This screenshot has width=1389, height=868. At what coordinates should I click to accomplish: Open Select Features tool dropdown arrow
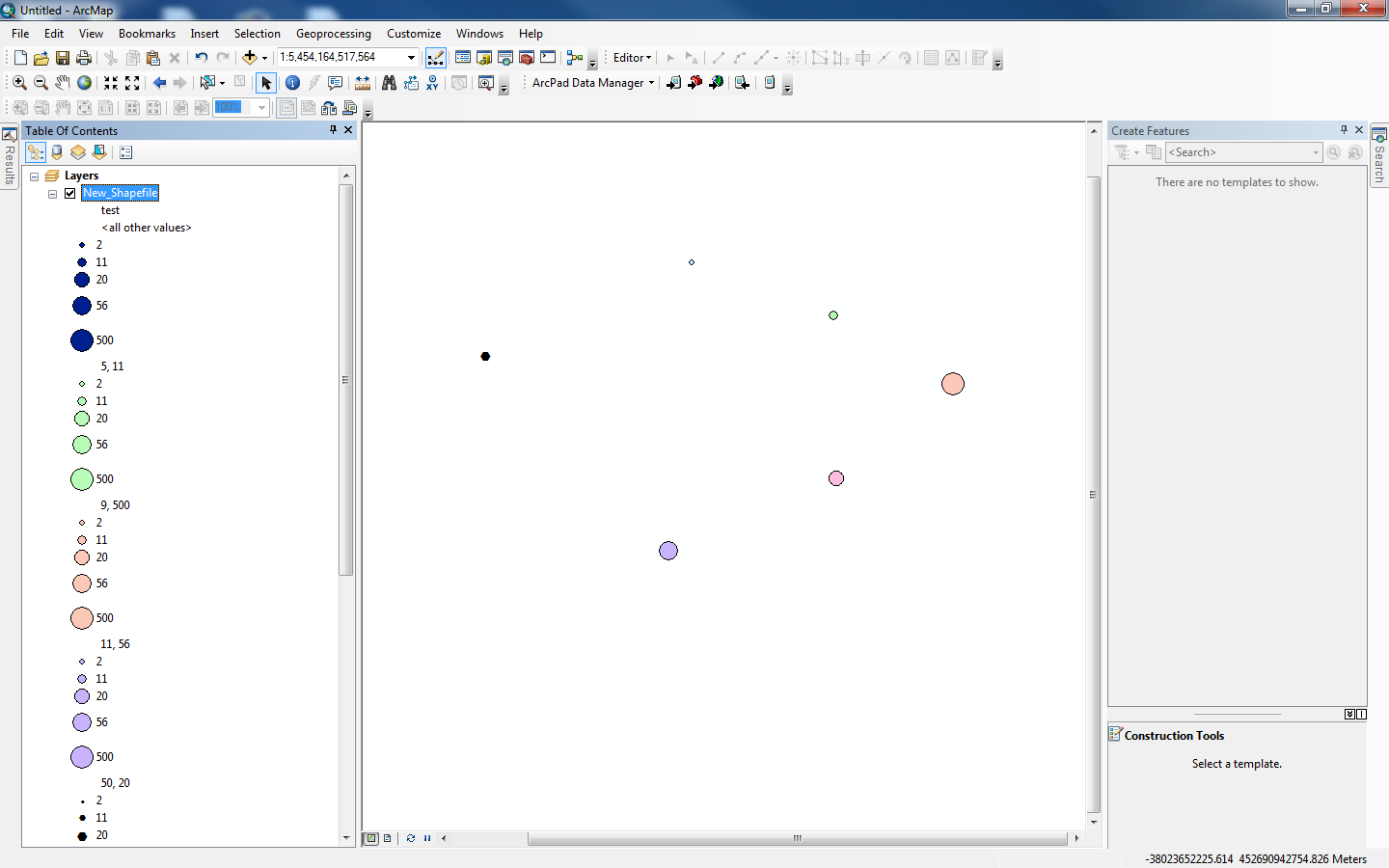pyautogui.click(x=222, y=83)
